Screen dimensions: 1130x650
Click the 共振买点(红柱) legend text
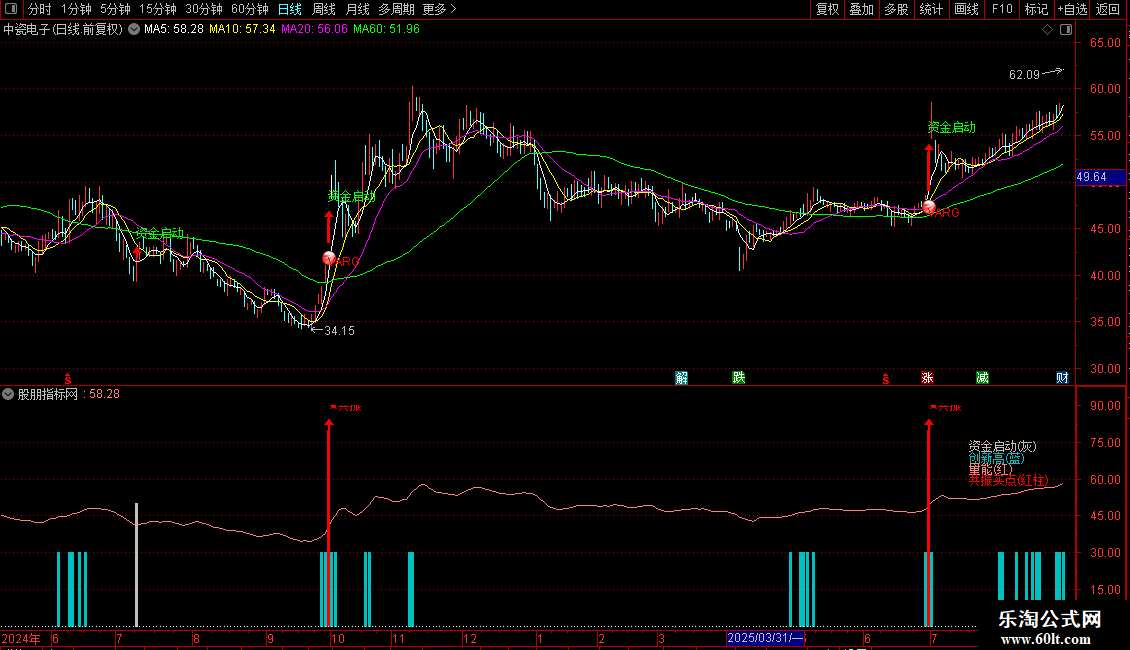[x=1009, y=480]
